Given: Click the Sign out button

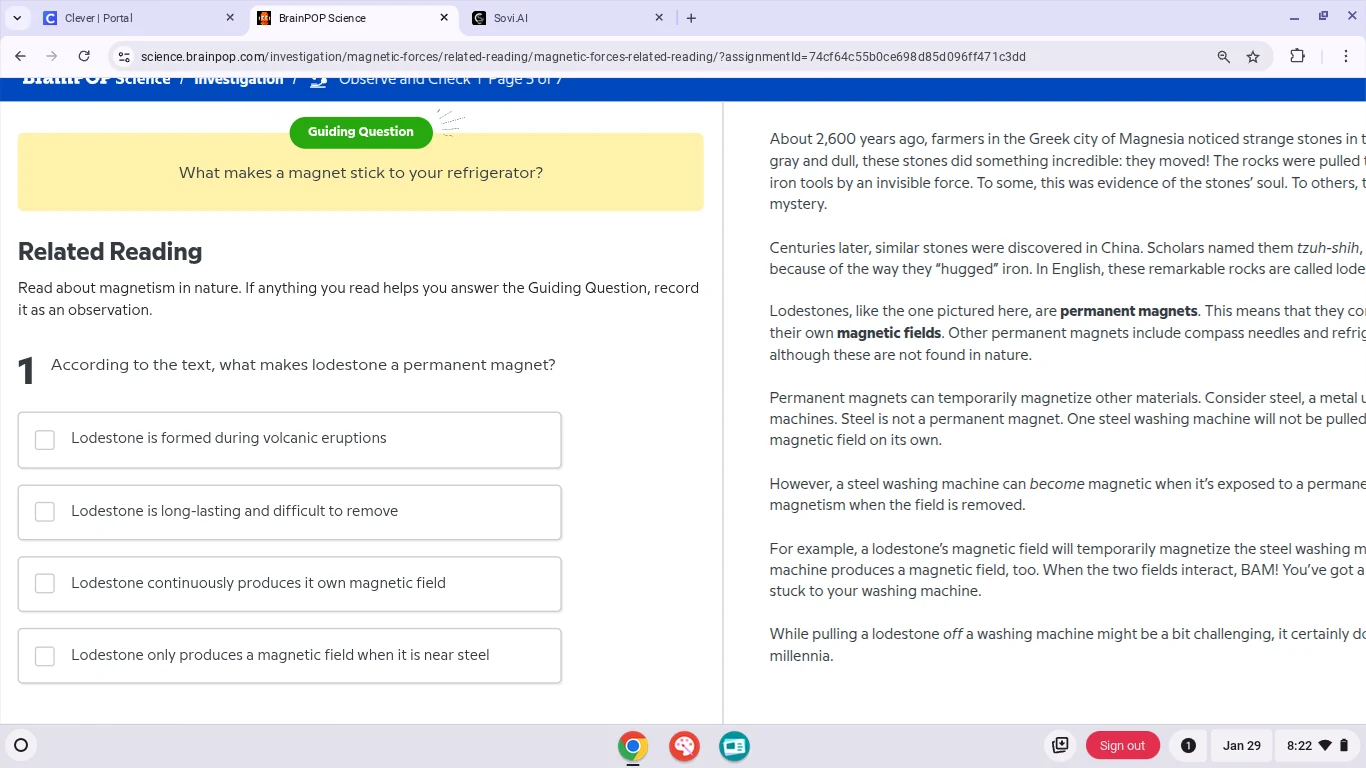Looking at the screenshot, I should click(1122, 746).
